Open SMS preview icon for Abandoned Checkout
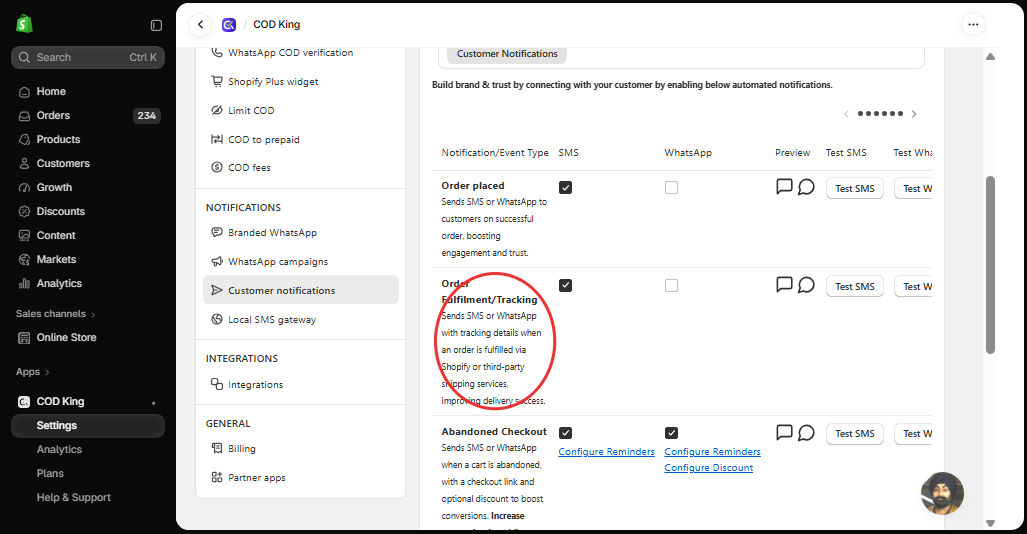Viewport: 1027px width, 534px height. [784, 432]
